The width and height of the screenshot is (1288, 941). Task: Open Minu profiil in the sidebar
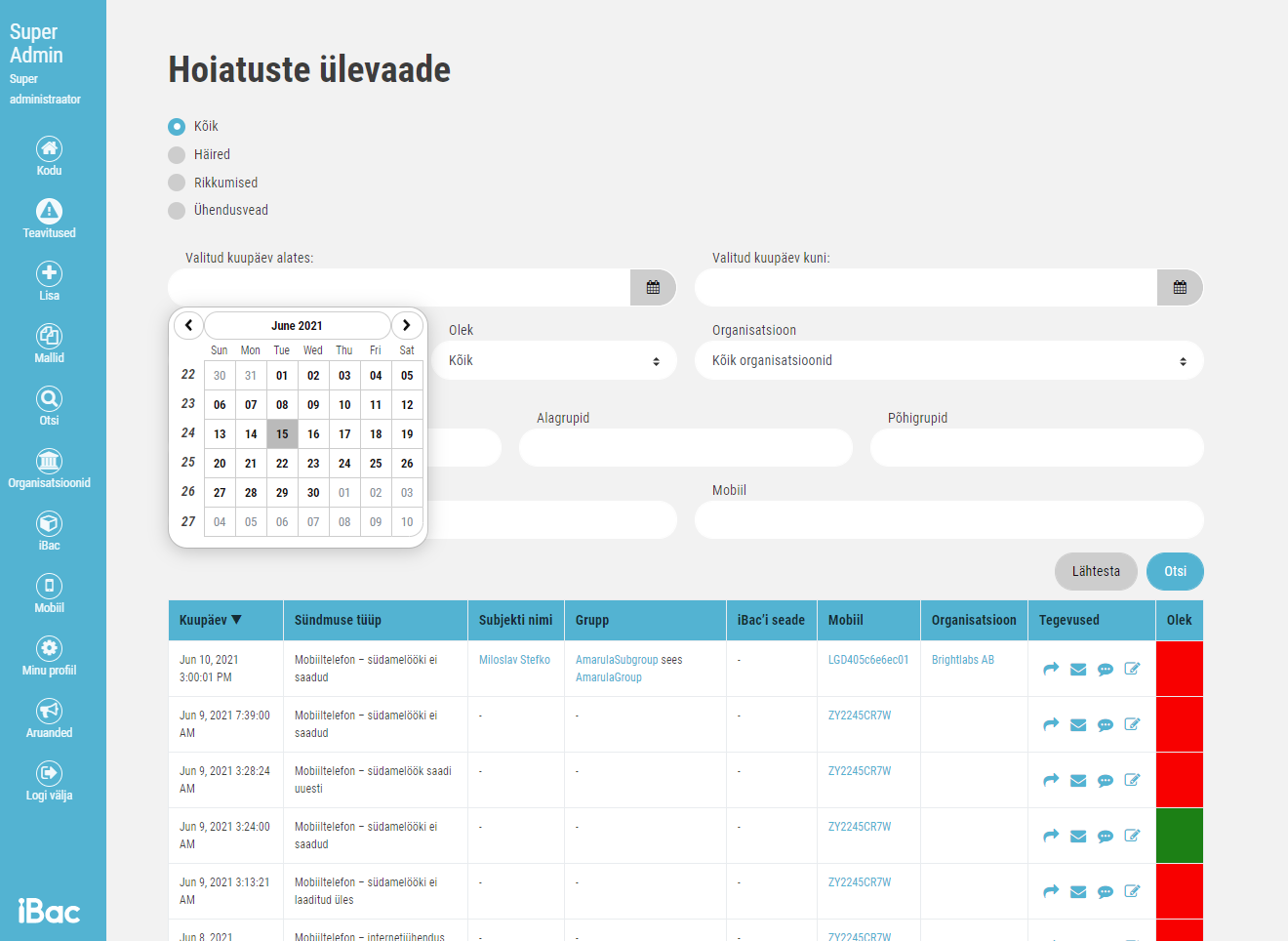pos(49,649)
